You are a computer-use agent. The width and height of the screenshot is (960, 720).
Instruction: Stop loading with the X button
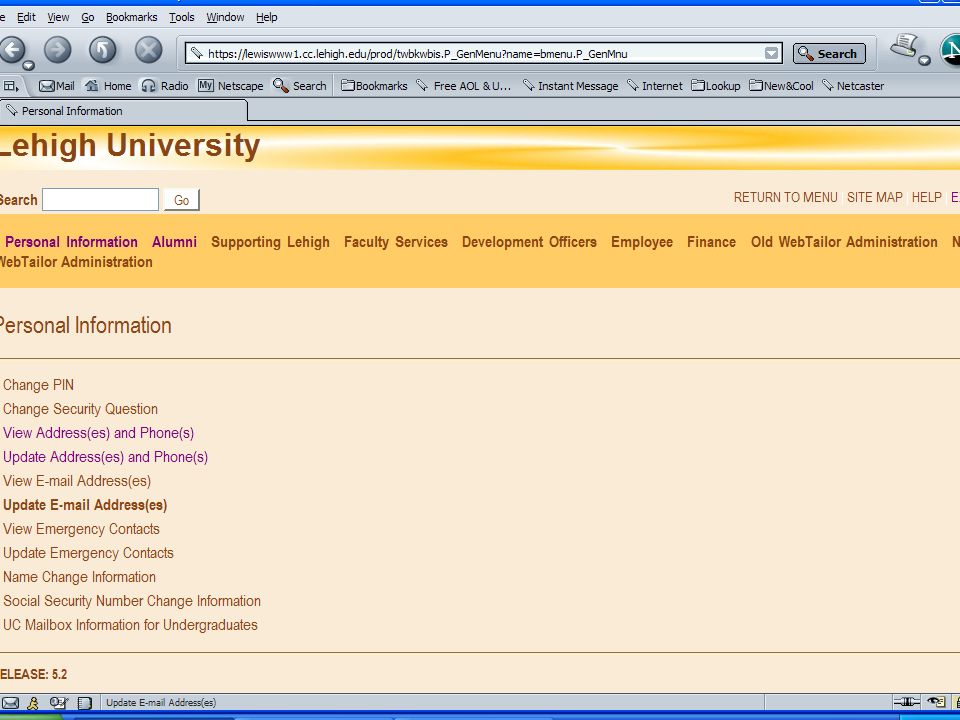coord(148,50)
